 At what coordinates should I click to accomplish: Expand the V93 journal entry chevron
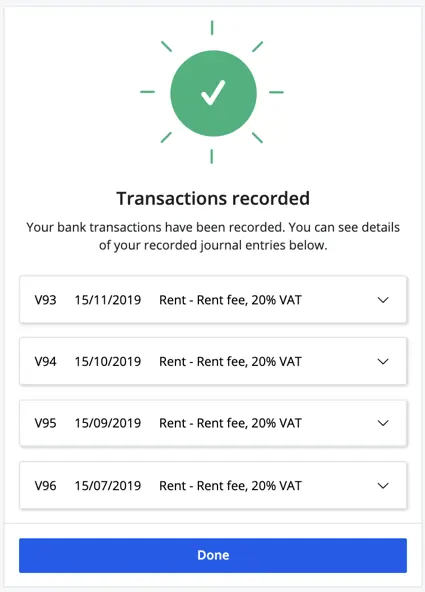[x=383, y=300]
